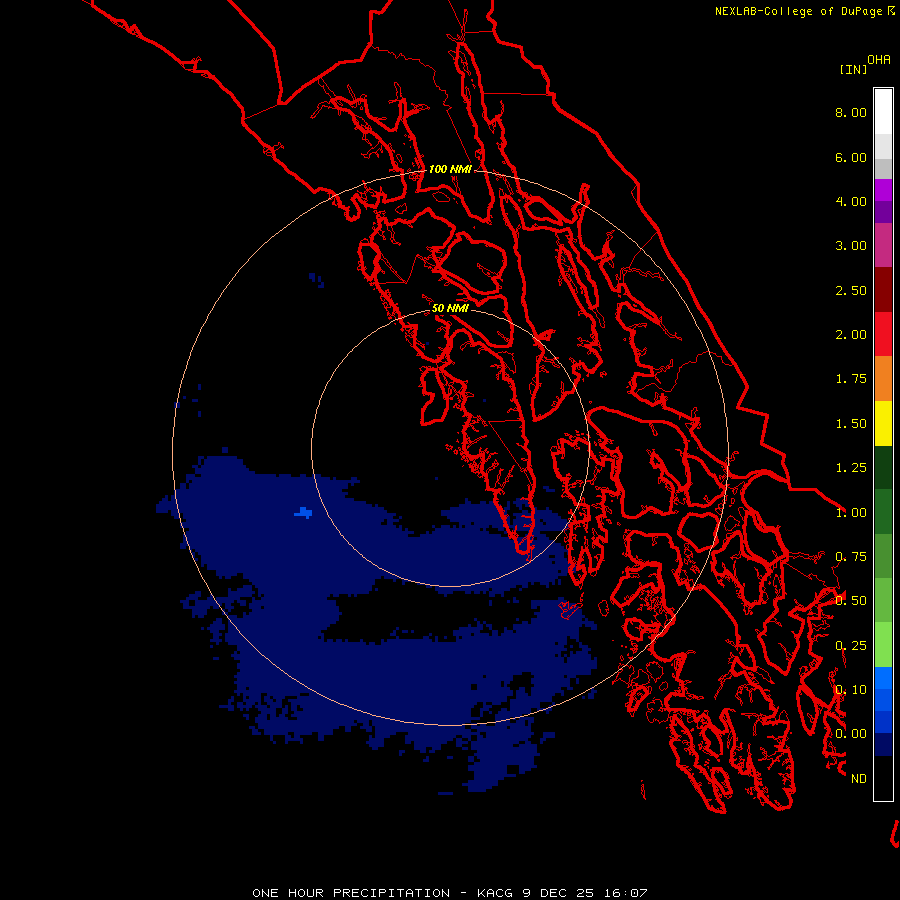Pick the yellow 1.50 legend swatch
The image size is (900, 900).
click(883, 423)
